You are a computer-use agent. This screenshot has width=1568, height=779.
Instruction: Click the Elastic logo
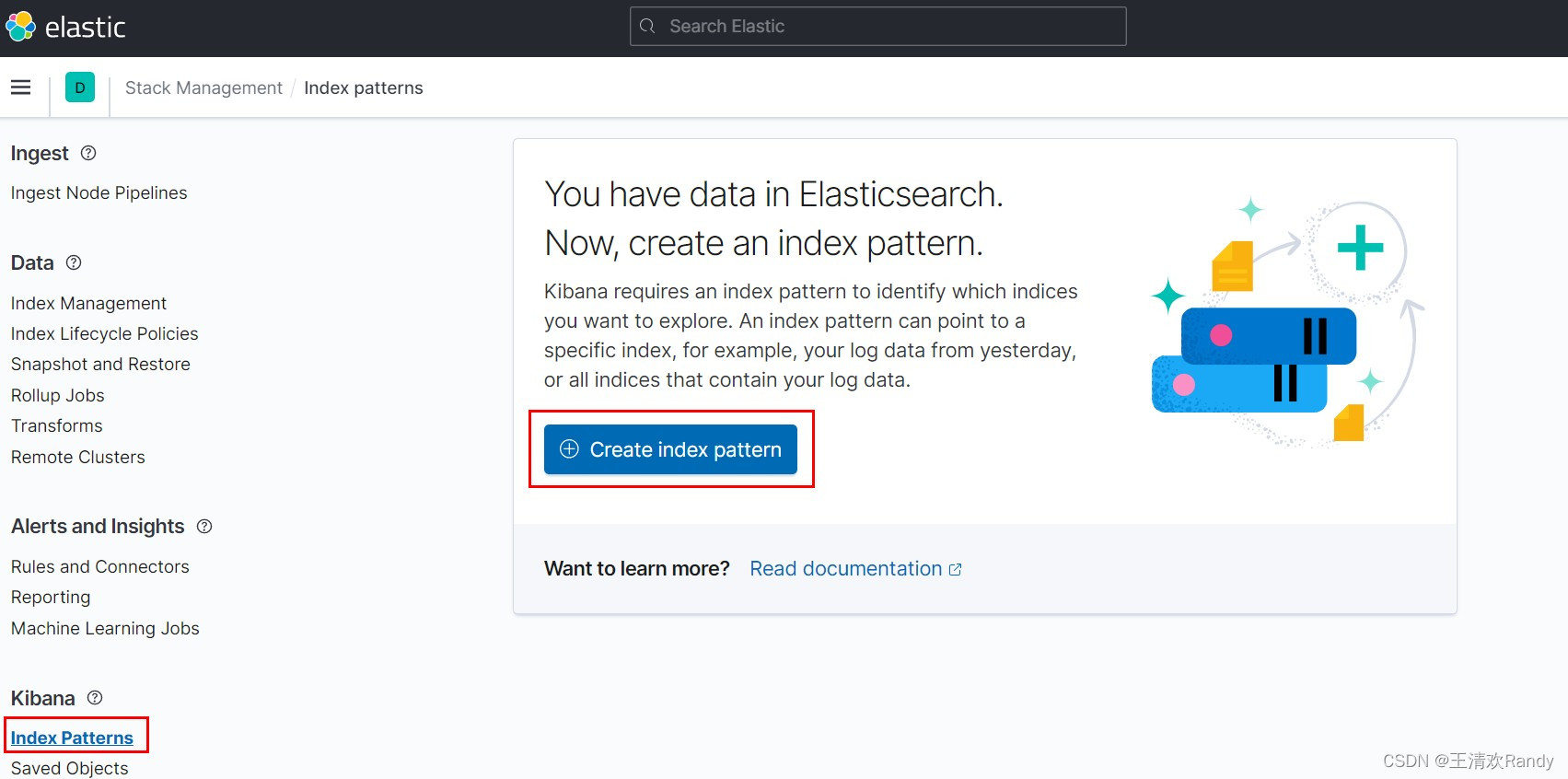65,27
